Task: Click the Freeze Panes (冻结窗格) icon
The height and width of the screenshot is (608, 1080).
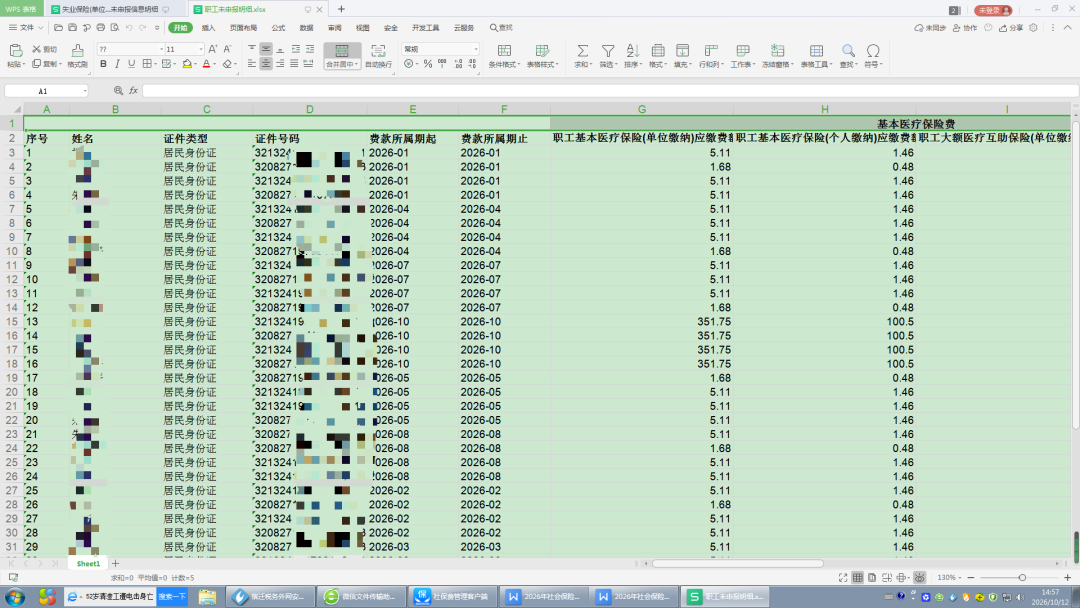Action: point(778,51)
